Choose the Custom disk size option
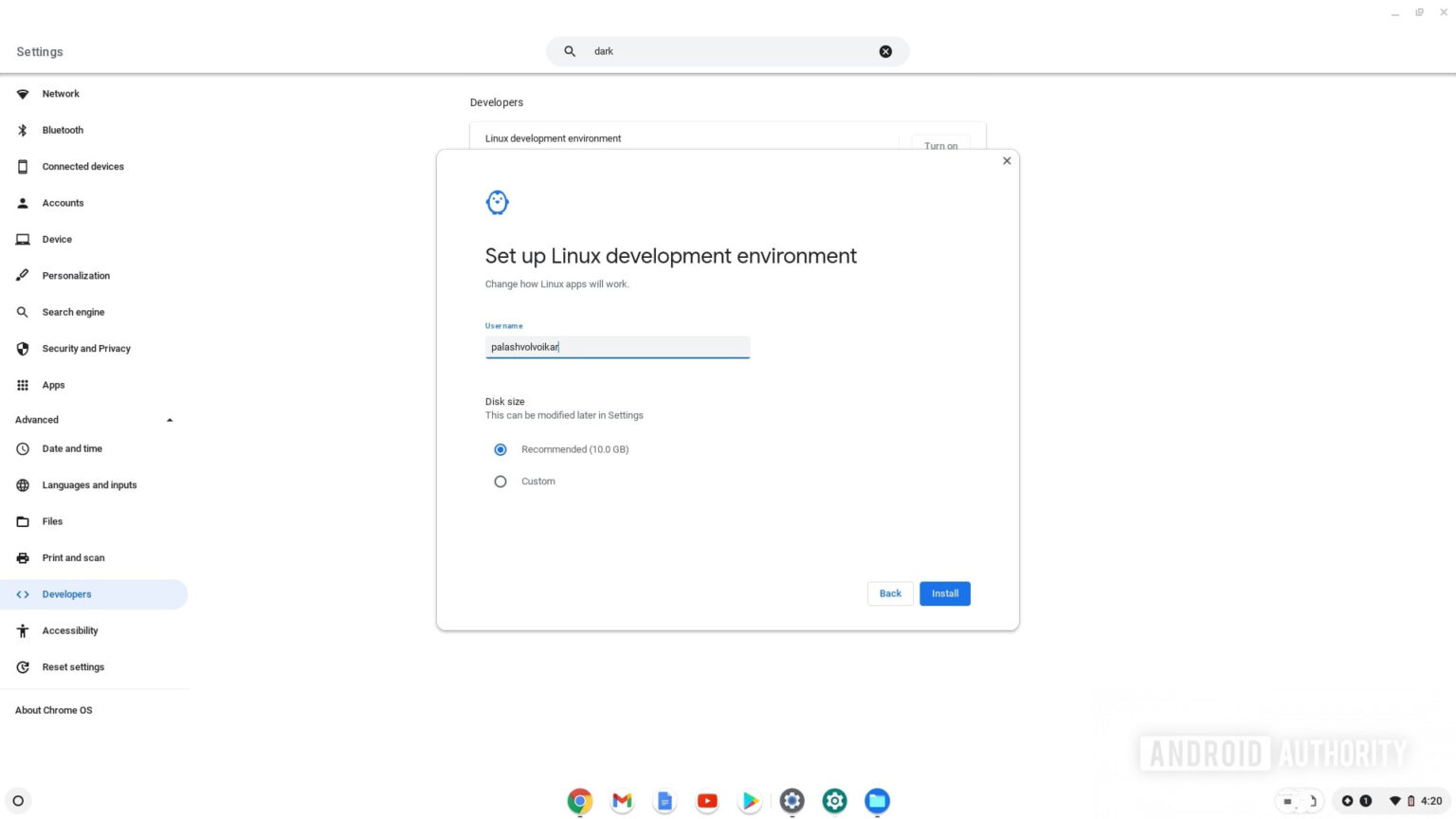This screenshot has height=819, width=1456. 500,482
